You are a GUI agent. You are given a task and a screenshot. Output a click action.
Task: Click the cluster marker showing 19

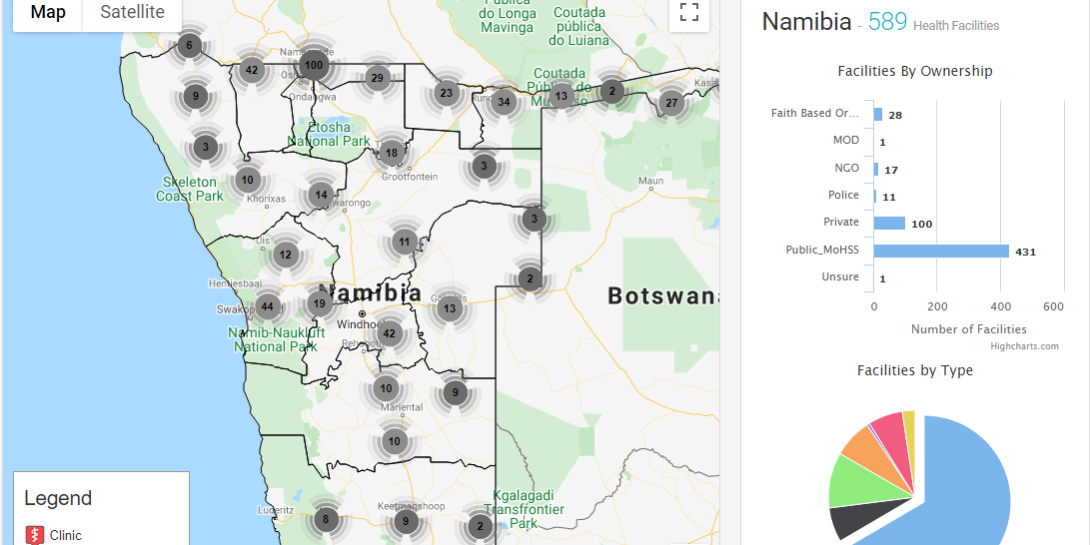pyautogui.click(x=319, y=304)
